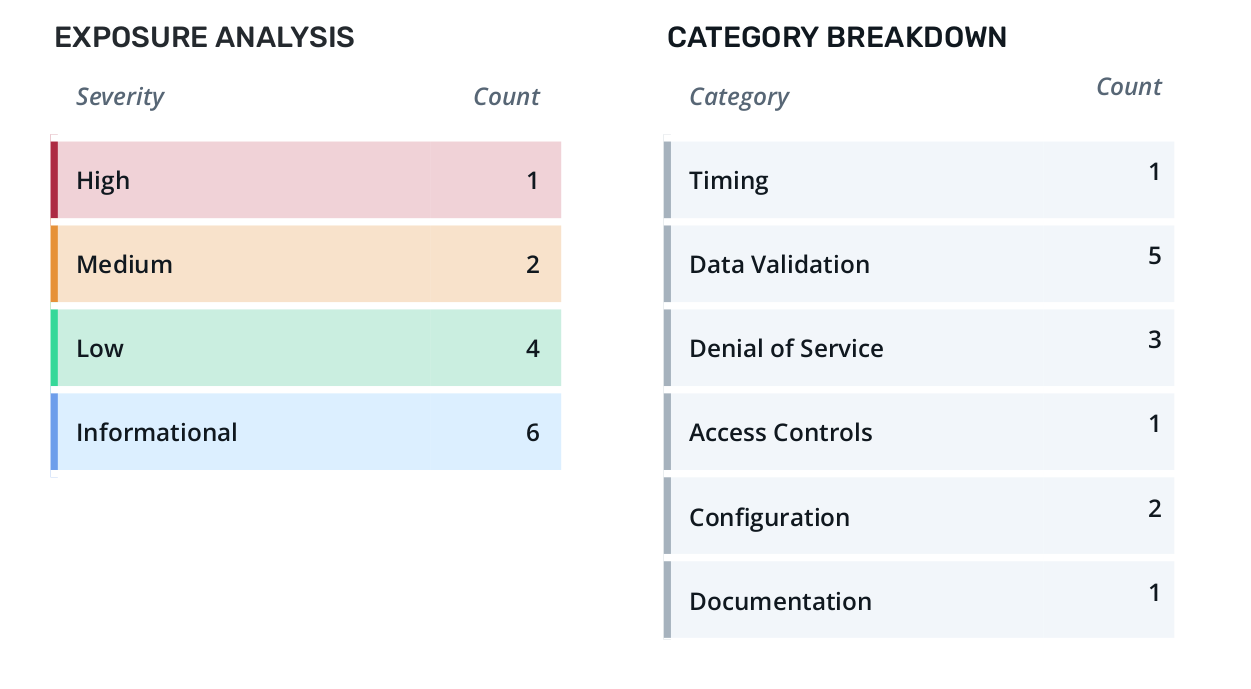Click the Category Breakdown heading

coord(837,38)
